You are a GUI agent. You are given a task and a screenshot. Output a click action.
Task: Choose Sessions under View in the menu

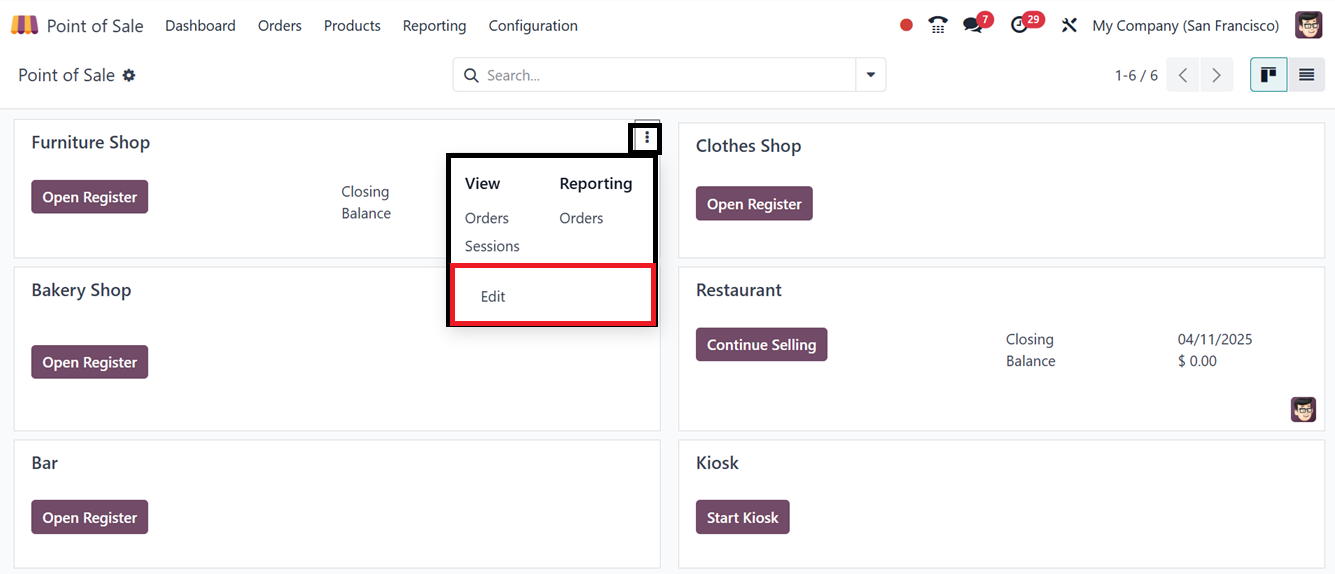[x=492, y=246]
